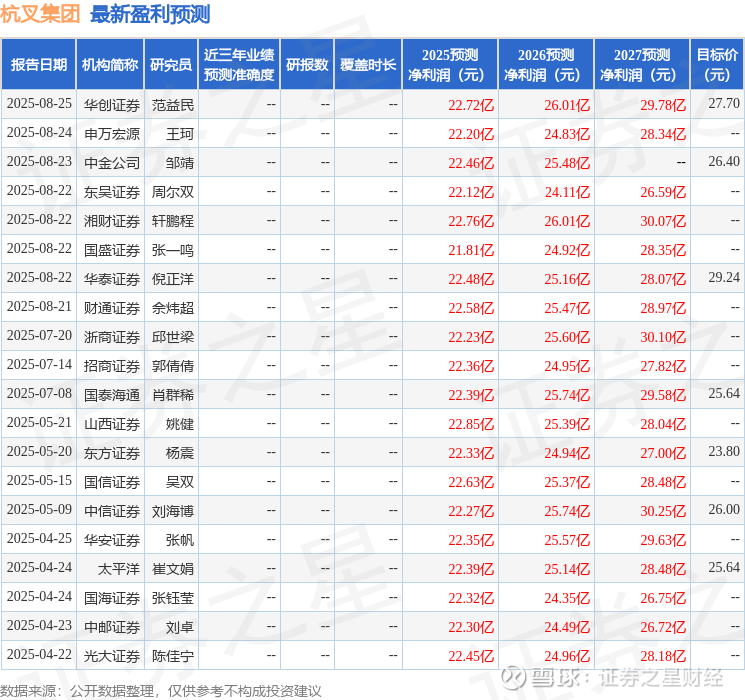Click the 21.81亿 profit value
The width and height of the screenshot is (745, 700).
click(x=471, y=250)
